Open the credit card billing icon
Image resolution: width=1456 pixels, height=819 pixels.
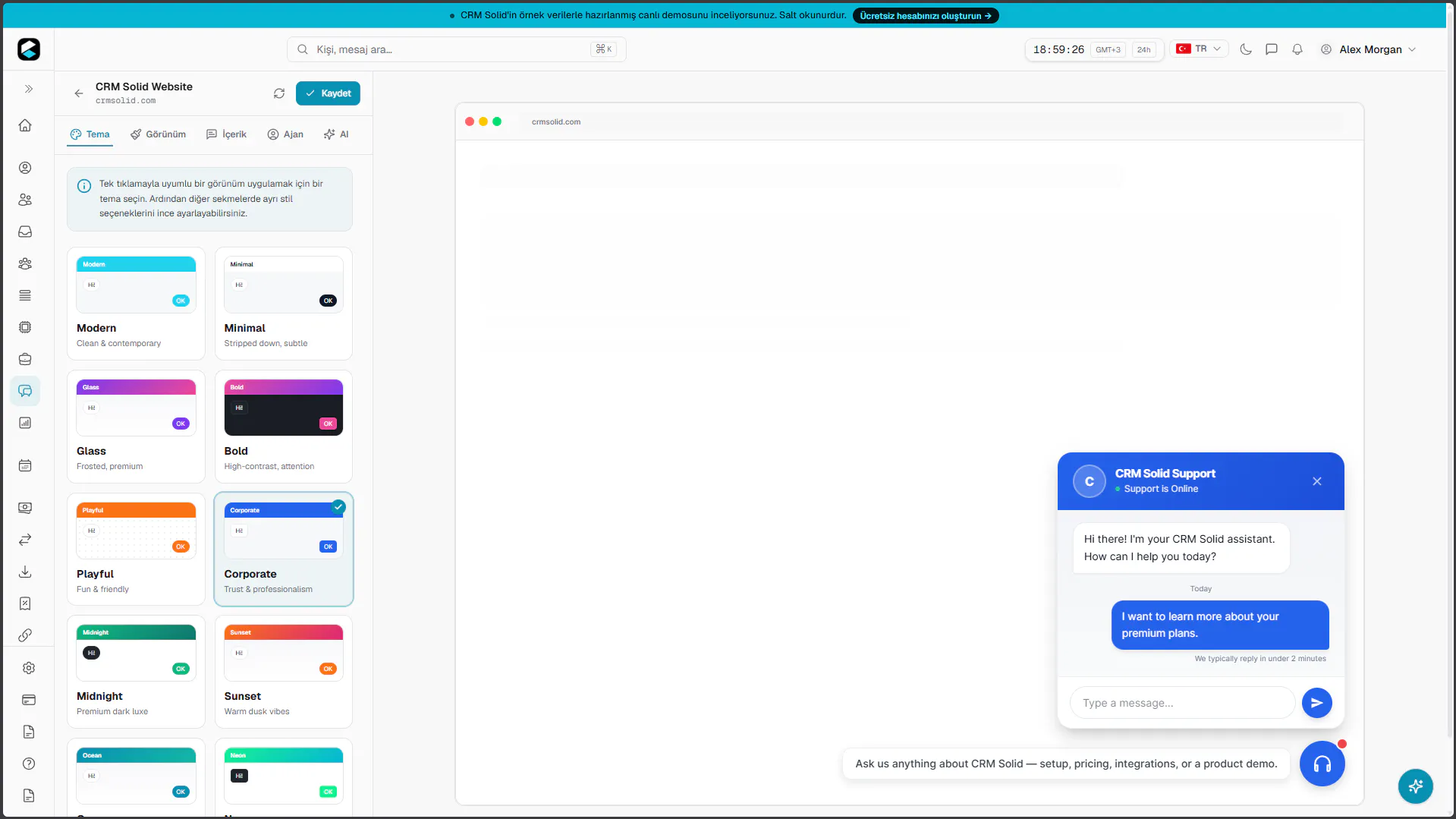(29, 700)
